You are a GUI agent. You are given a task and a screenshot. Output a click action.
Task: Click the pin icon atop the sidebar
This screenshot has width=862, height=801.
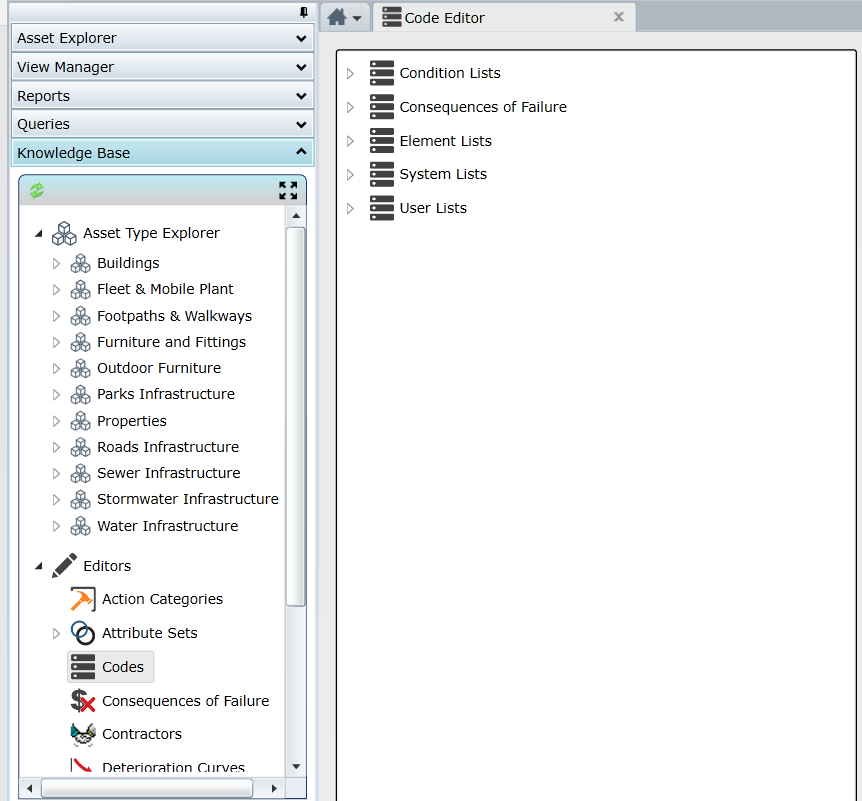pyautogui.click(x=303, y=12)
